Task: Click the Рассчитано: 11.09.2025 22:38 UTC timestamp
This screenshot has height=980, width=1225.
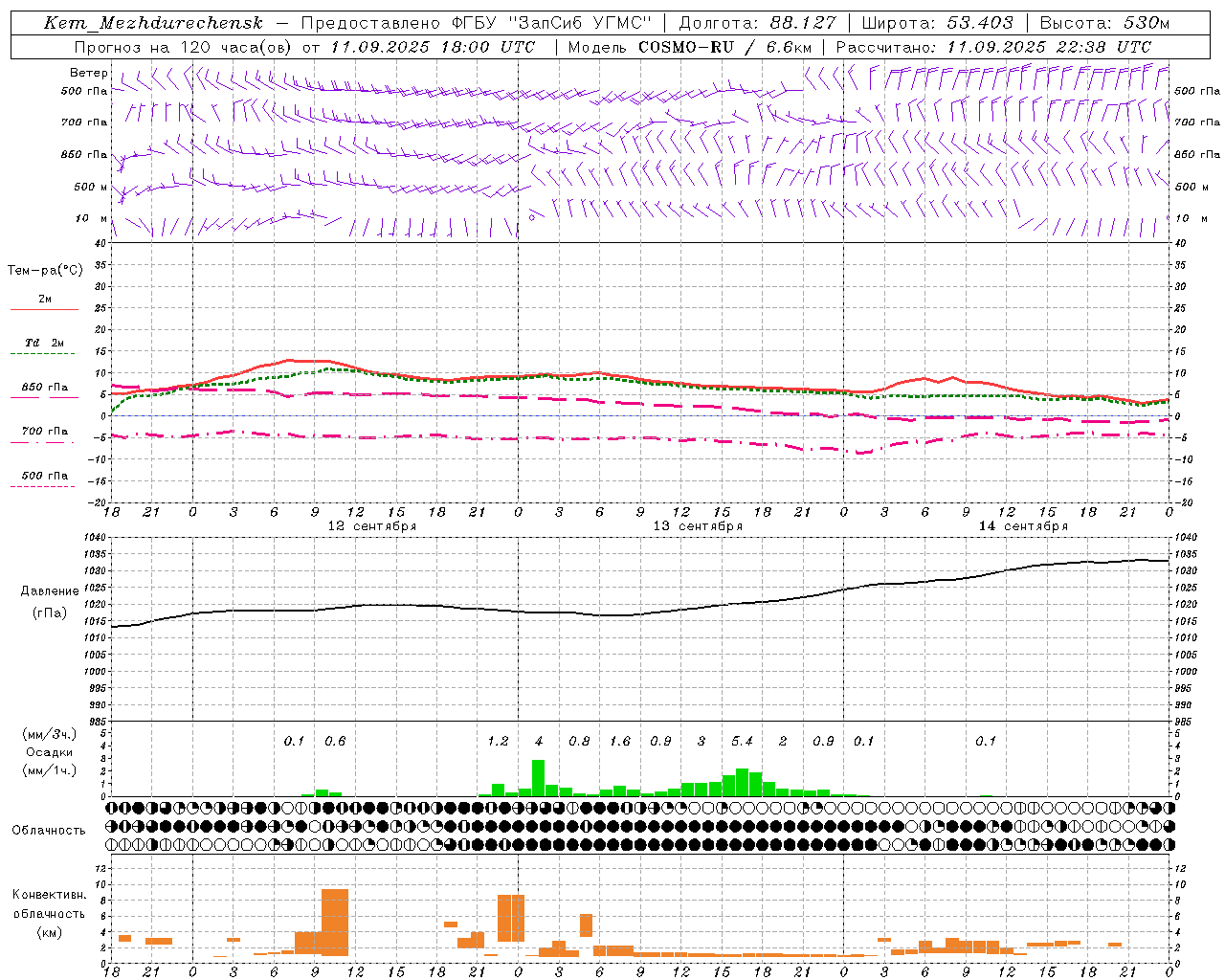Action: 993,47
